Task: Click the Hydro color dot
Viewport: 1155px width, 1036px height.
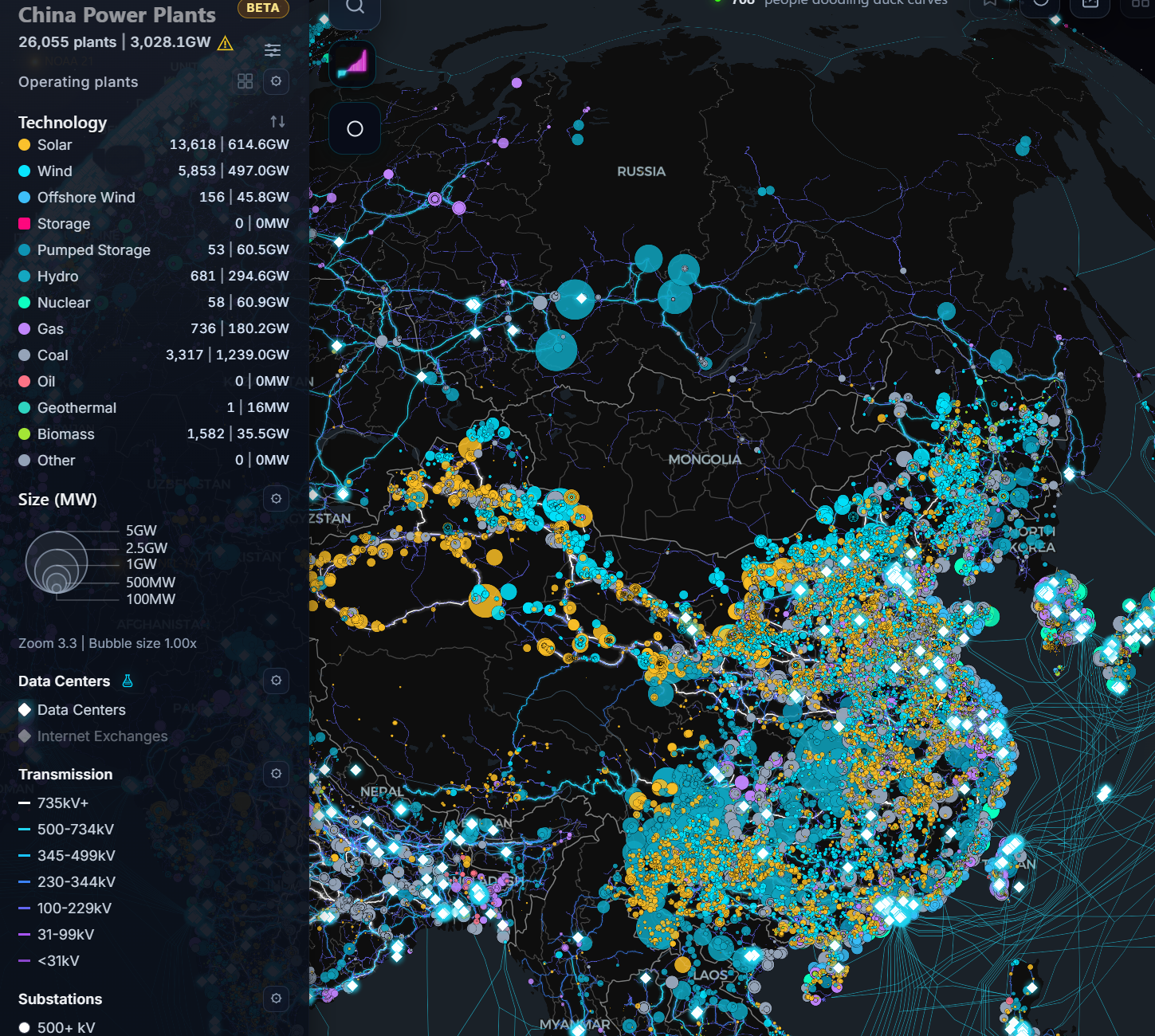Action: coord(25,277)
